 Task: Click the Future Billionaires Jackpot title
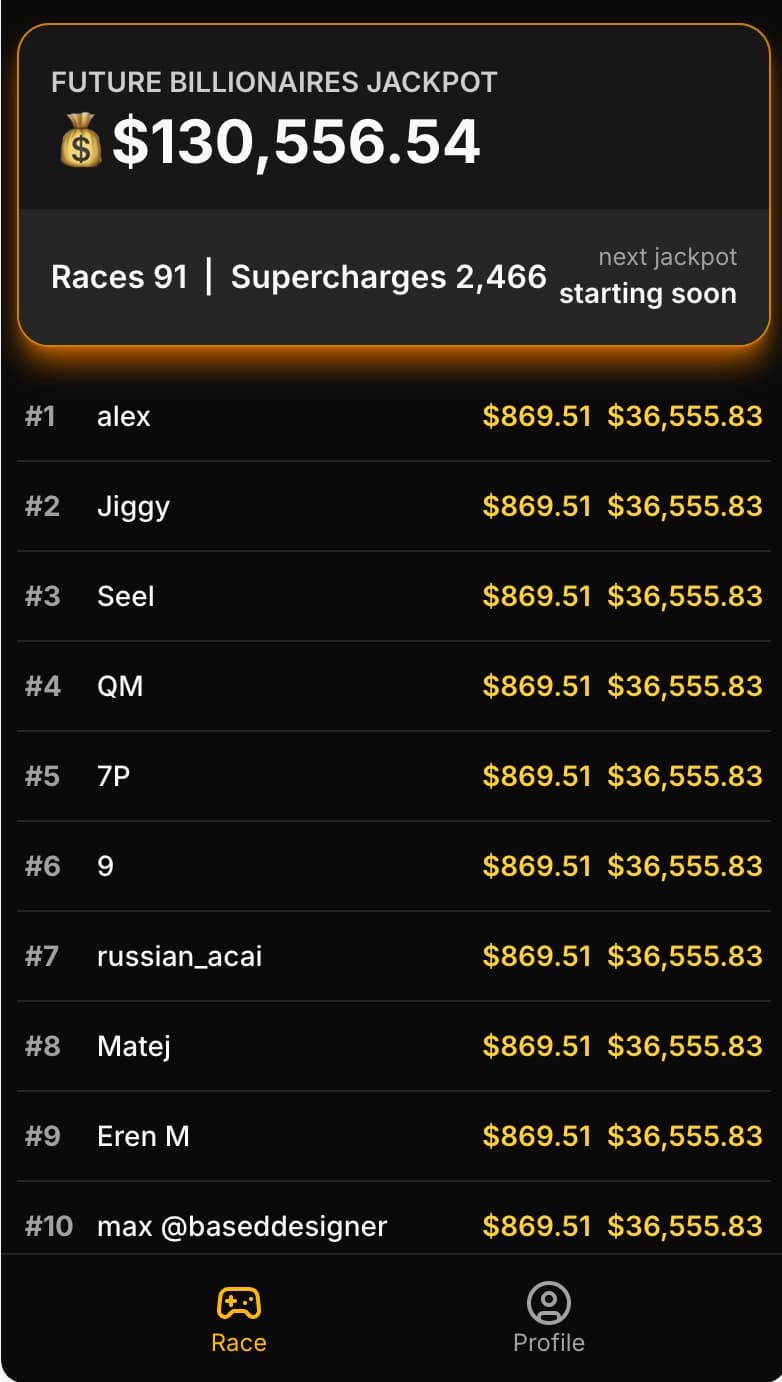coord(274,82)
